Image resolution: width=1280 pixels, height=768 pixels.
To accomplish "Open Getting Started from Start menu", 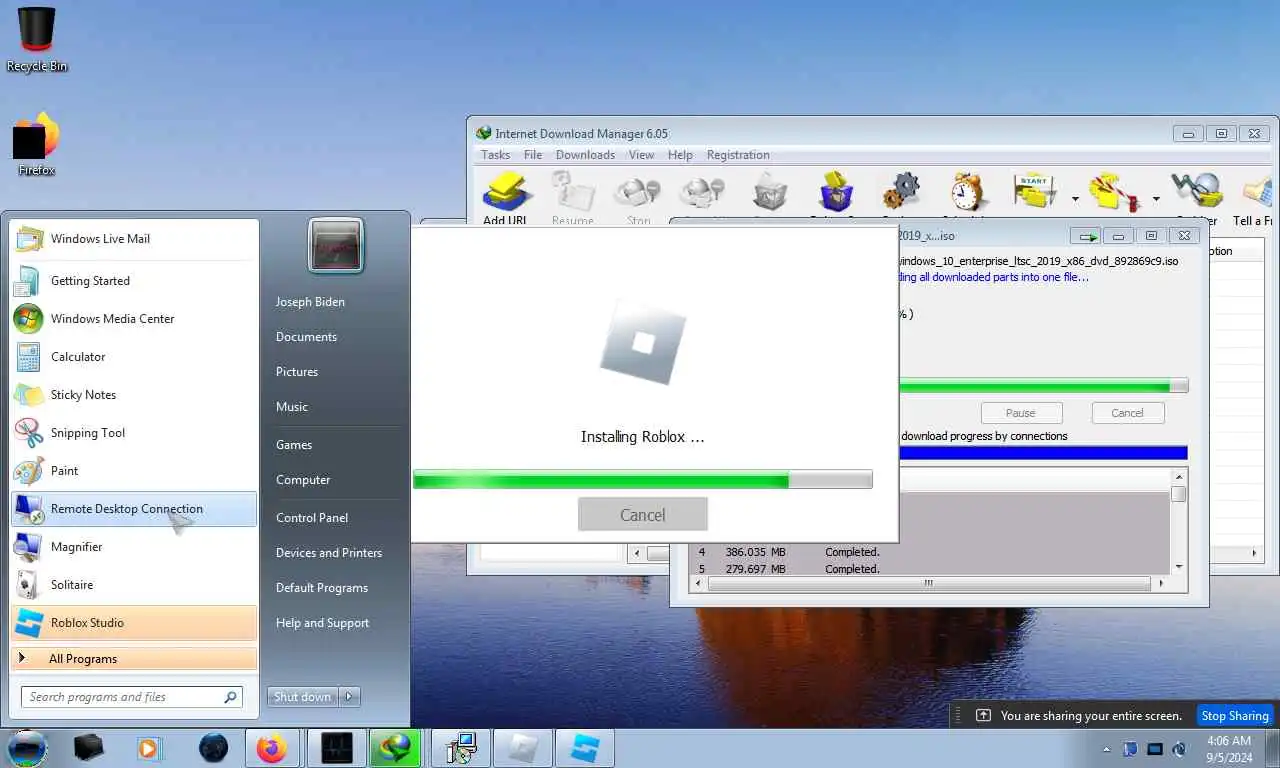I will click(x=133, y=281).
